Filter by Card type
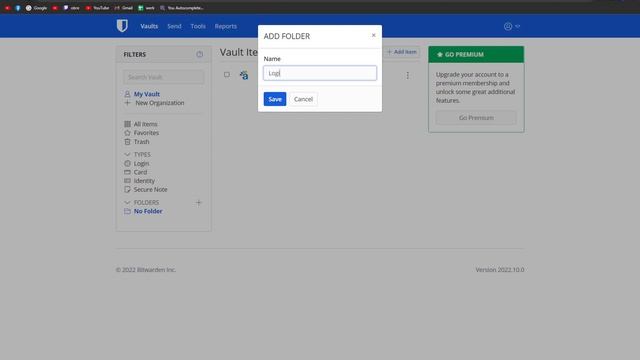 click(x=140, y=172)
